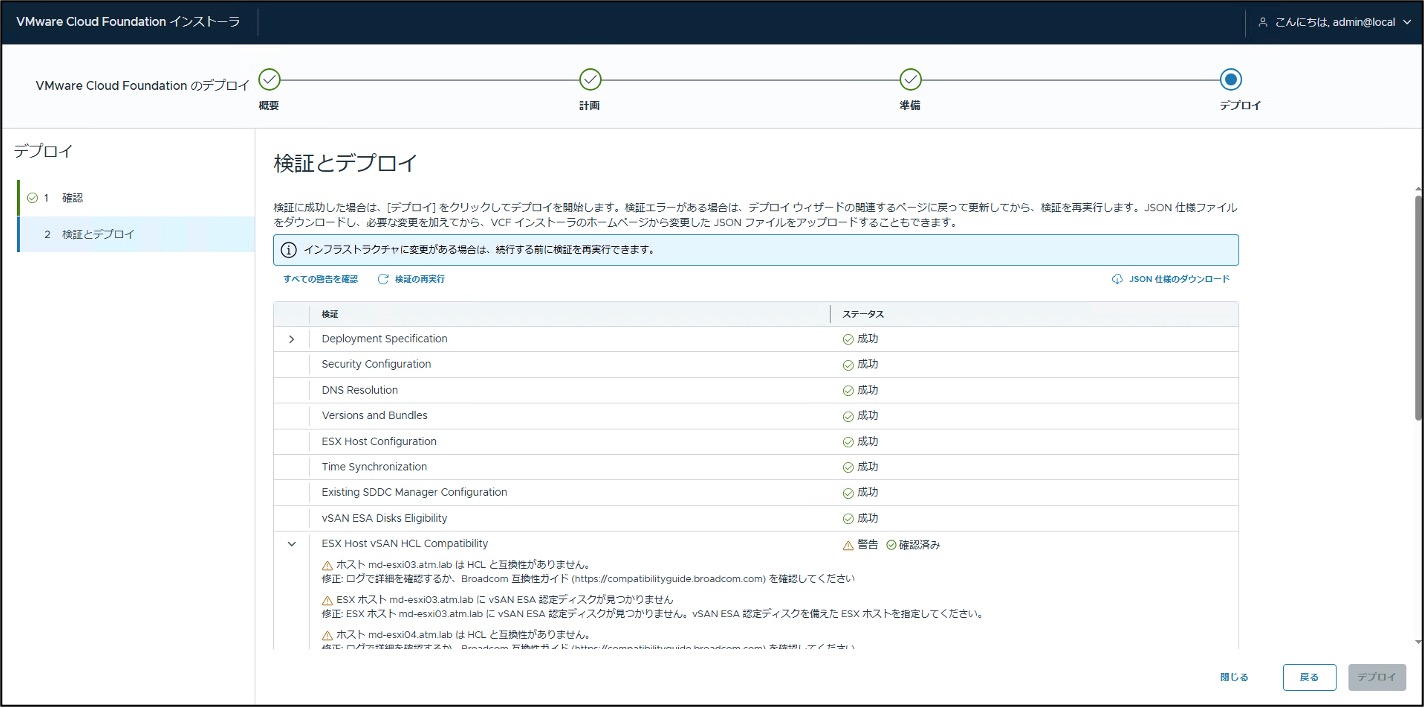This screenshot has height=708, width=1424.
Task: Click warning icon for md-esxi03 HCL incompatibility
Action: point(327,565)
